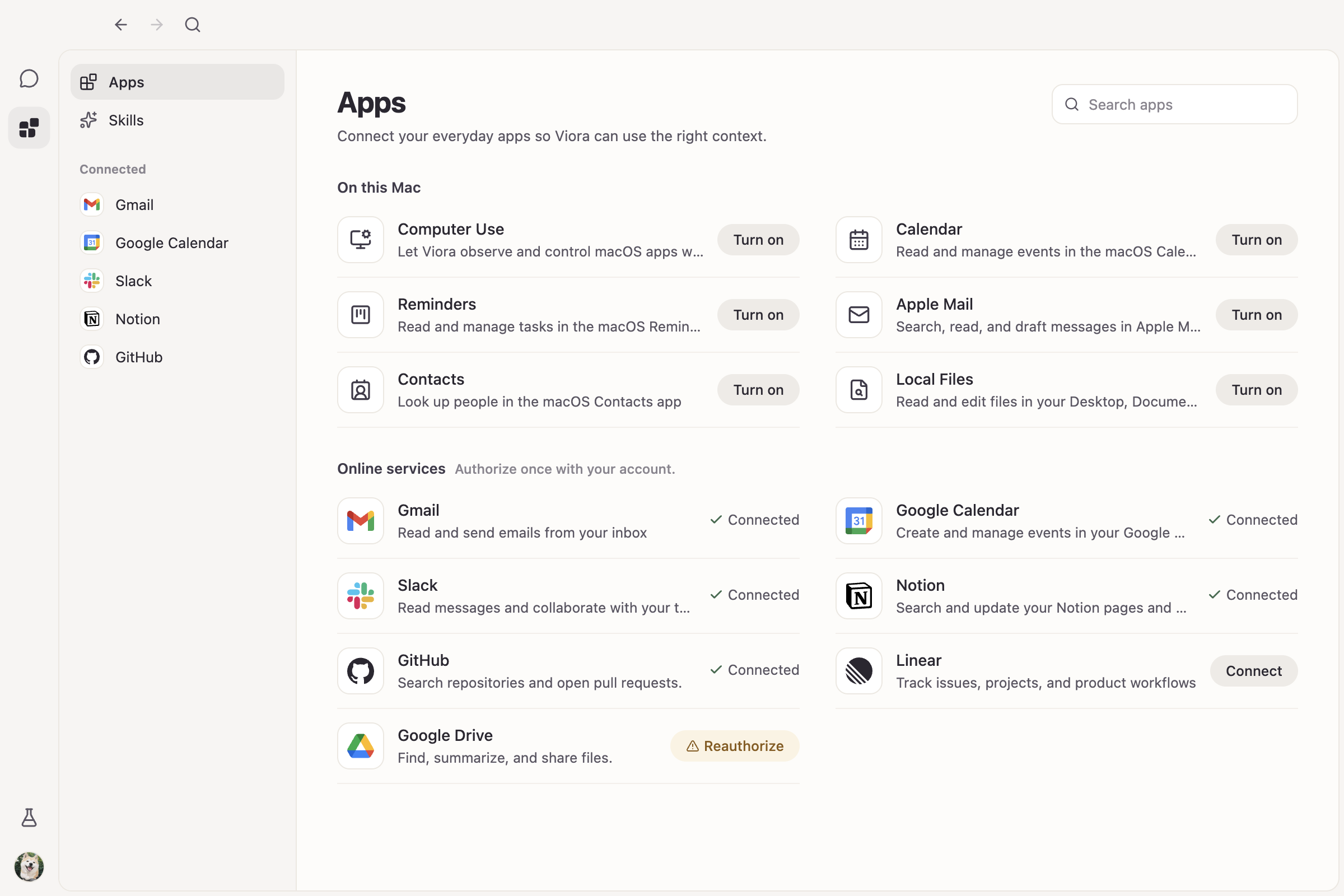Open chats from speech bubble icon
The height and width of the screenshot is (896, 1344).
(x=29, y=79)
